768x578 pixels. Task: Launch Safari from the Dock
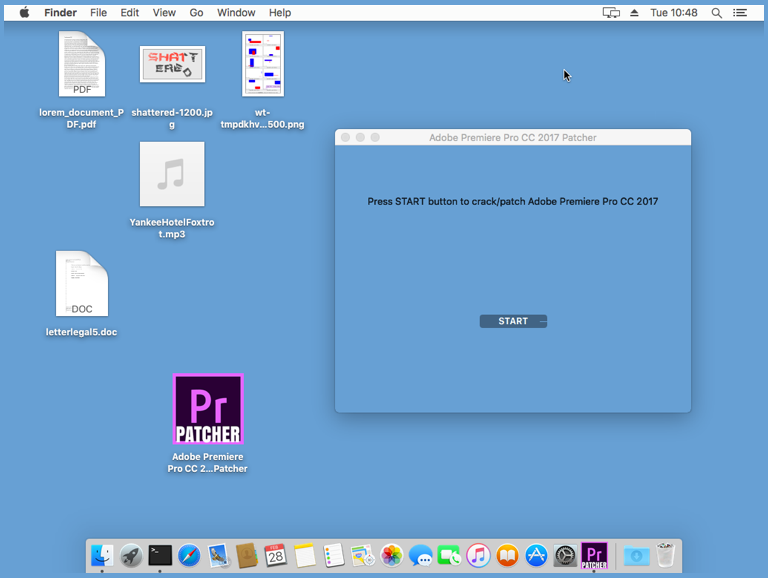pos(189,555)
